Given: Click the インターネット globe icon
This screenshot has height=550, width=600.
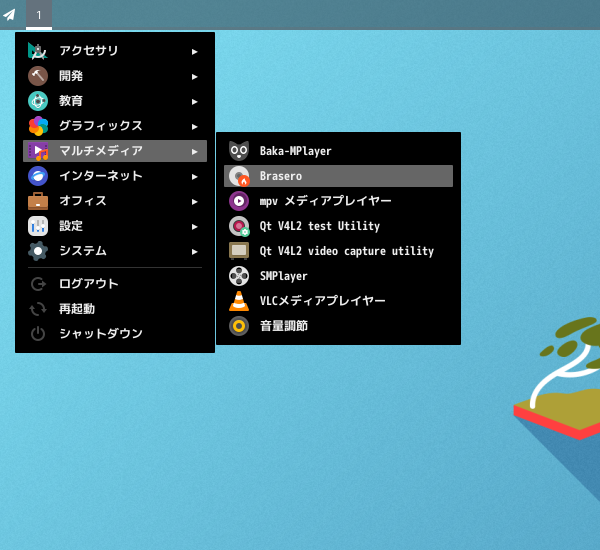Looking at the screenshot, I should (x=38, y=176).
